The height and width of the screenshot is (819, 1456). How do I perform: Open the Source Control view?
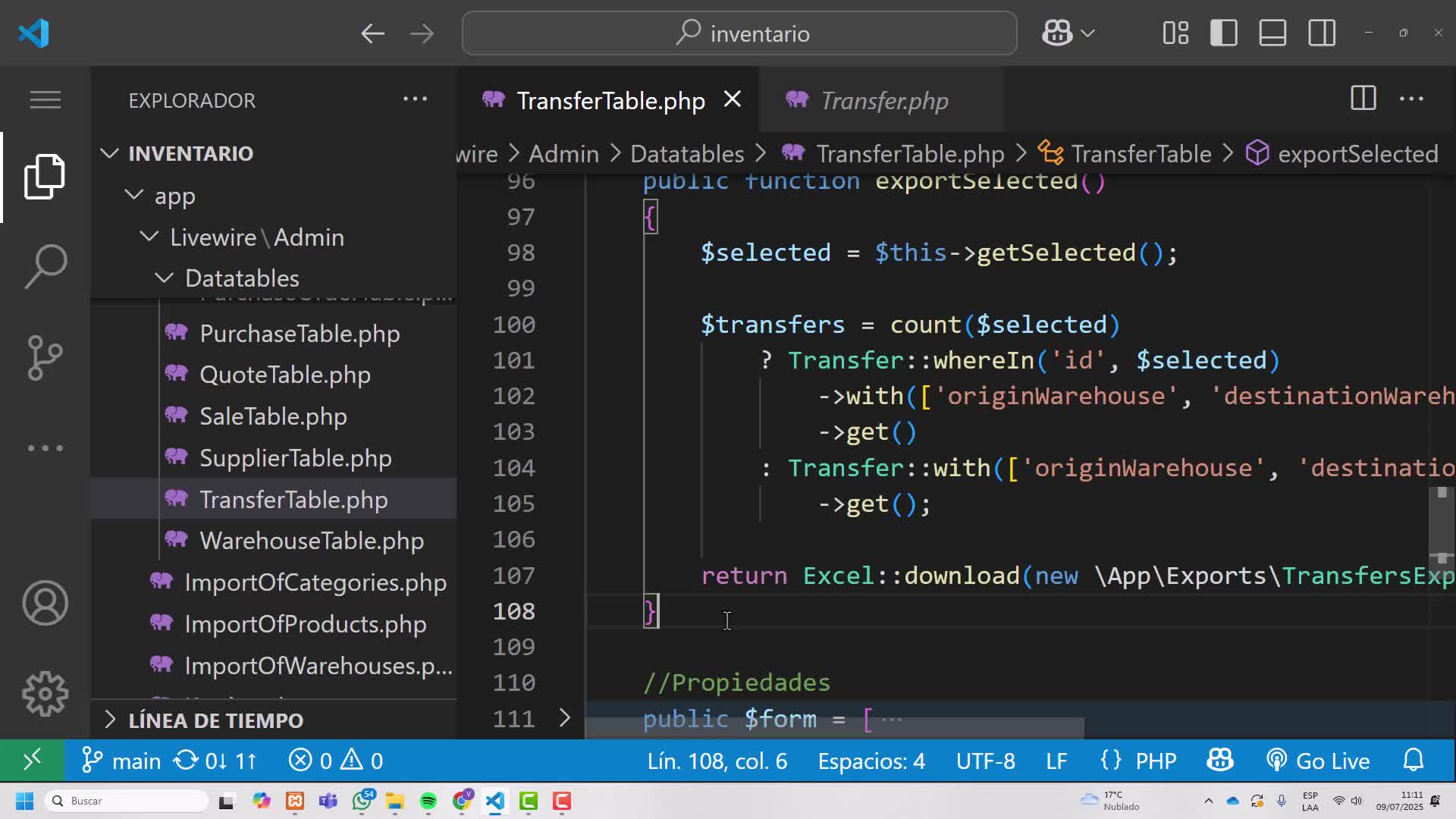pos(45,358)
